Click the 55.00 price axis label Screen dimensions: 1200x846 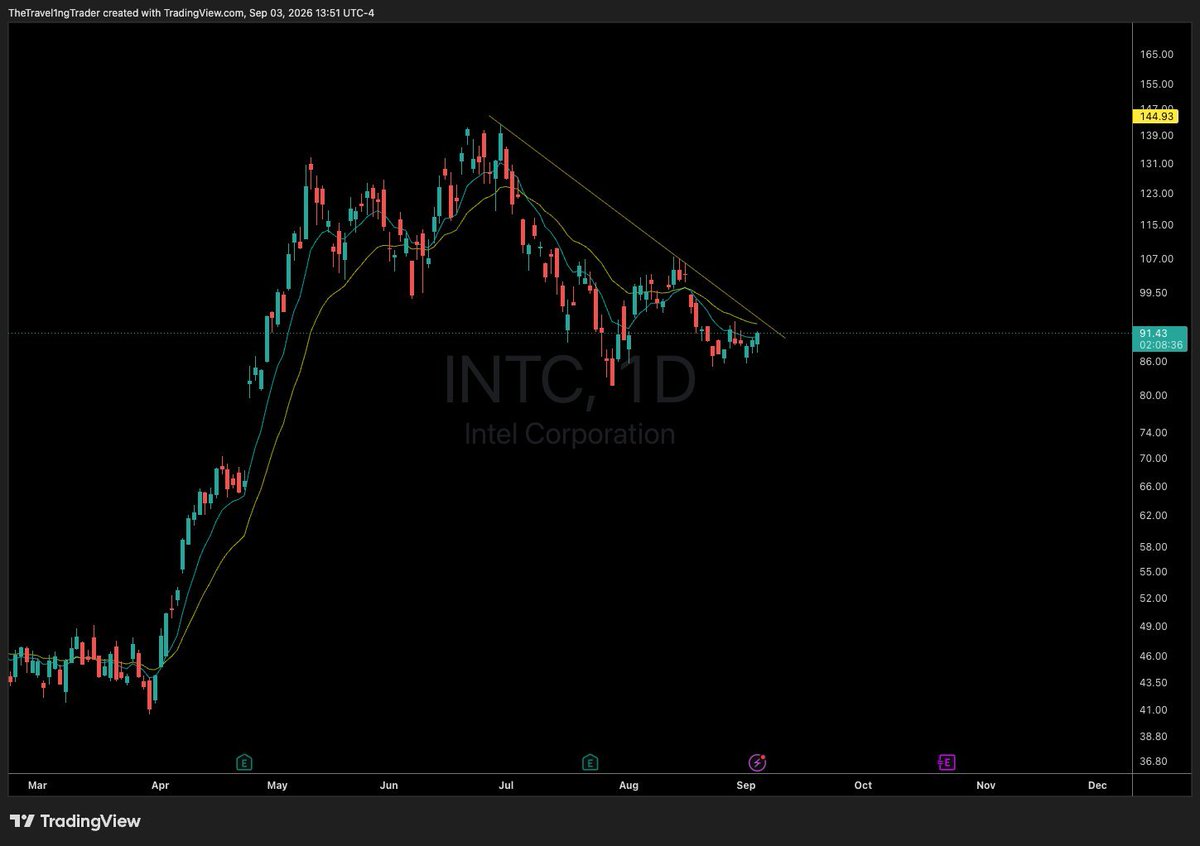click(x=1155, y=571)
